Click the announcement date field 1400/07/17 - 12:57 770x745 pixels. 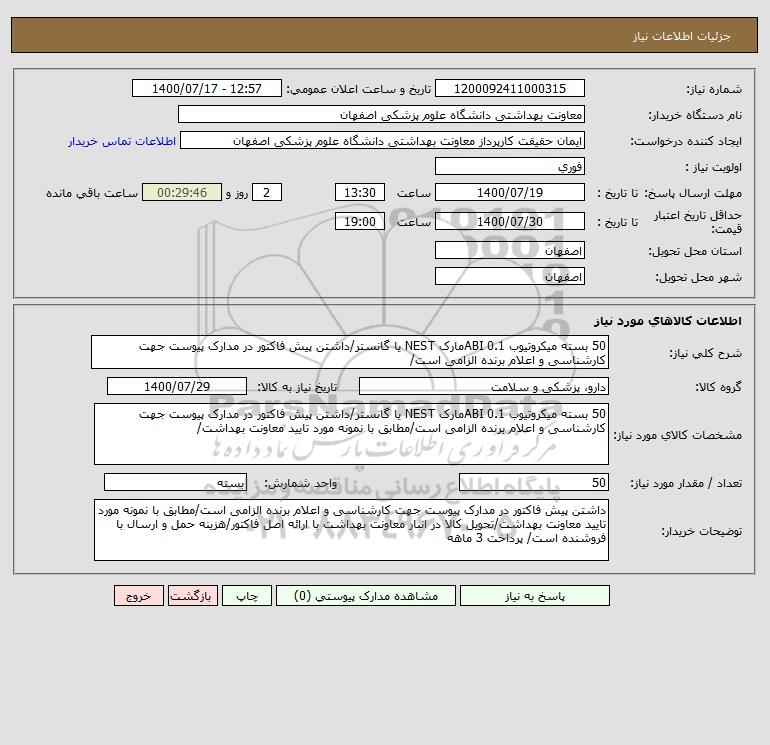pyautogui.click(x=207, y=88)
